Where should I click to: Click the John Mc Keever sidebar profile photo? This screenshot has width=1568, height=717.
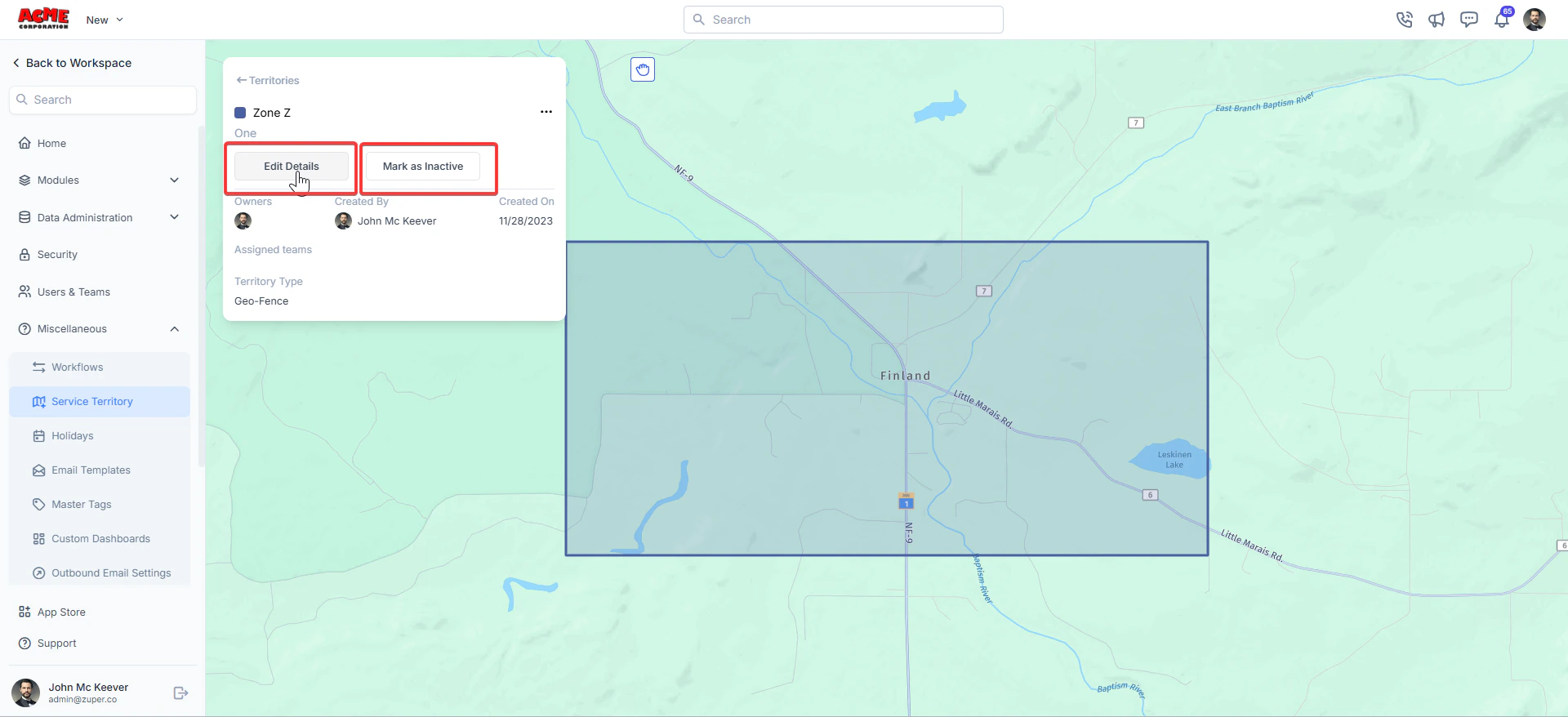click(25, 693)
